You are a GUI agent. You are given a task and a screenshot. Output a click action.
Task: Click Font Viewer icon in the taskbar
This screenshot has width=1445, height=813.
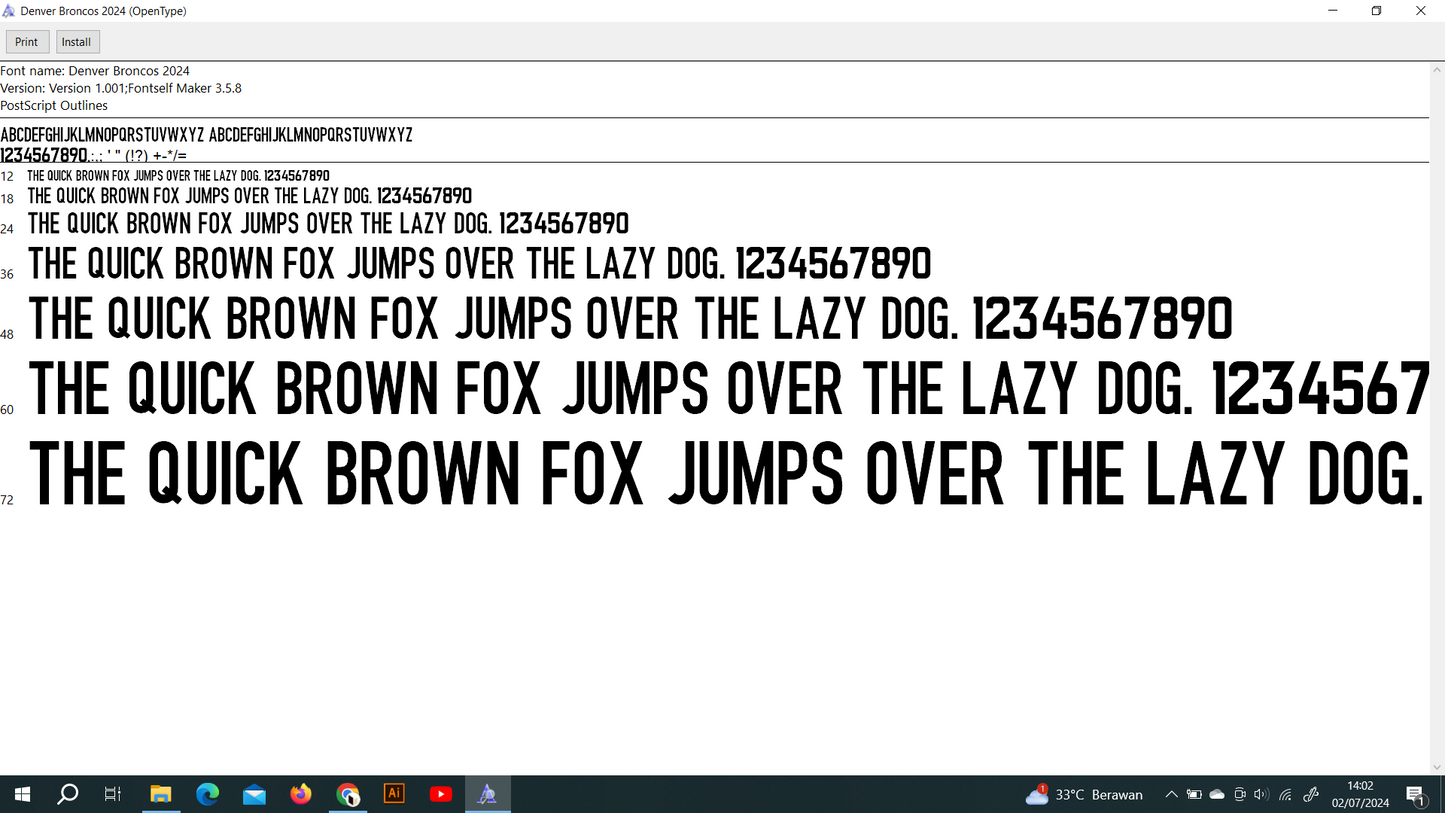coord(487,794)
